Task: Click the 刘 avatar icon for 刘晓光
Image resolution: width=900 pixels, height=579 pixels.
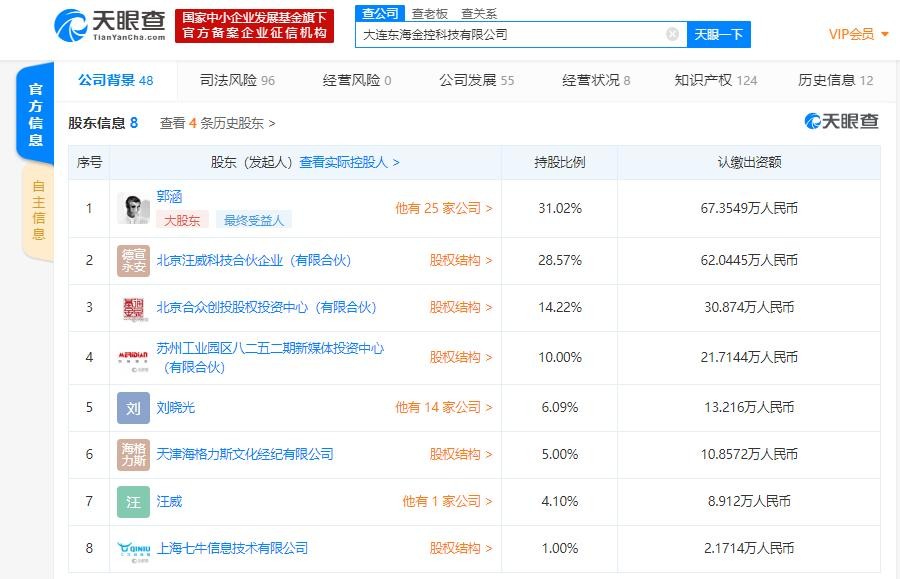Action: (x=133, y=407)
